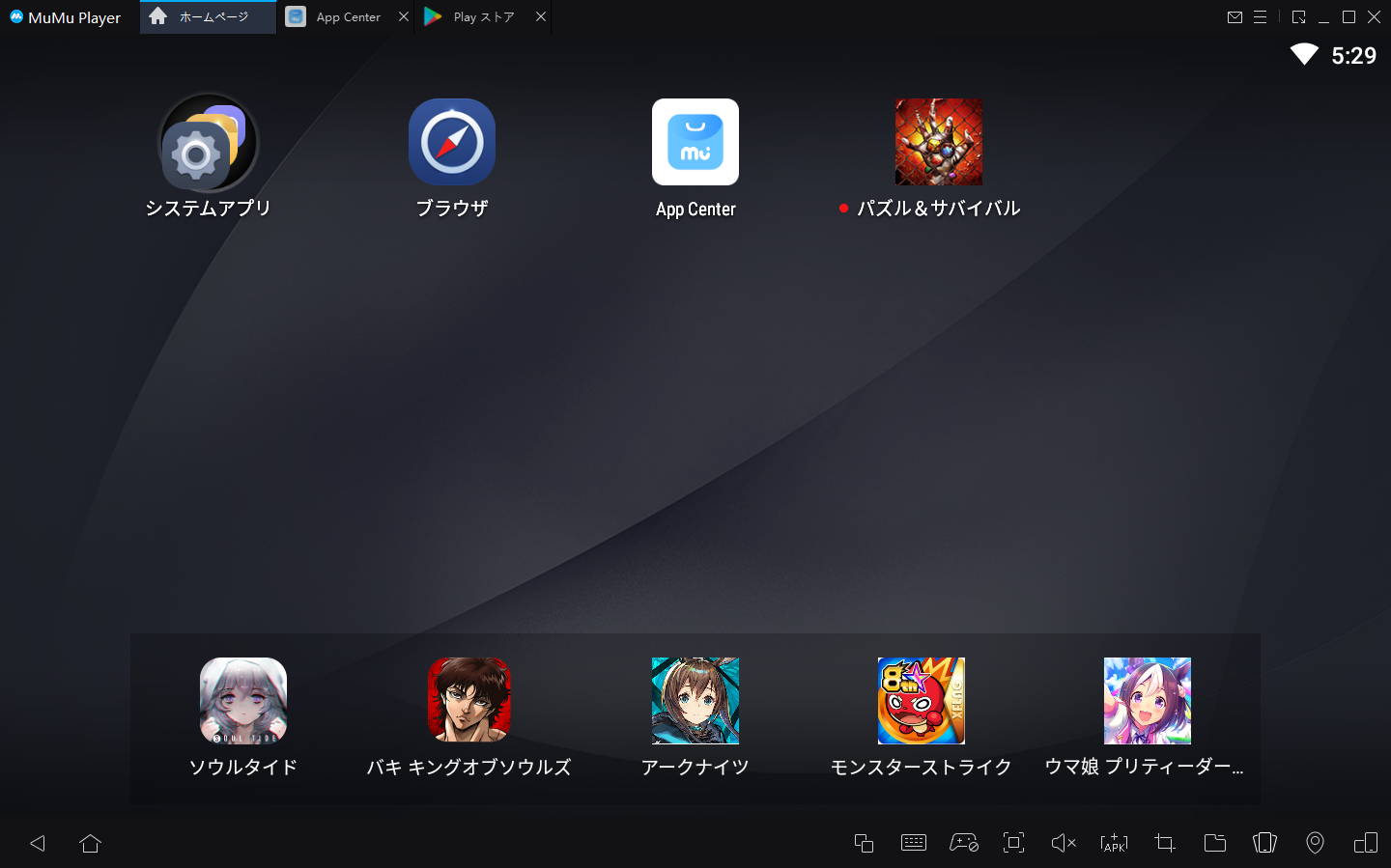
Task: Open ウマ娘 プリティーダー game icon
Action: 1148,701
